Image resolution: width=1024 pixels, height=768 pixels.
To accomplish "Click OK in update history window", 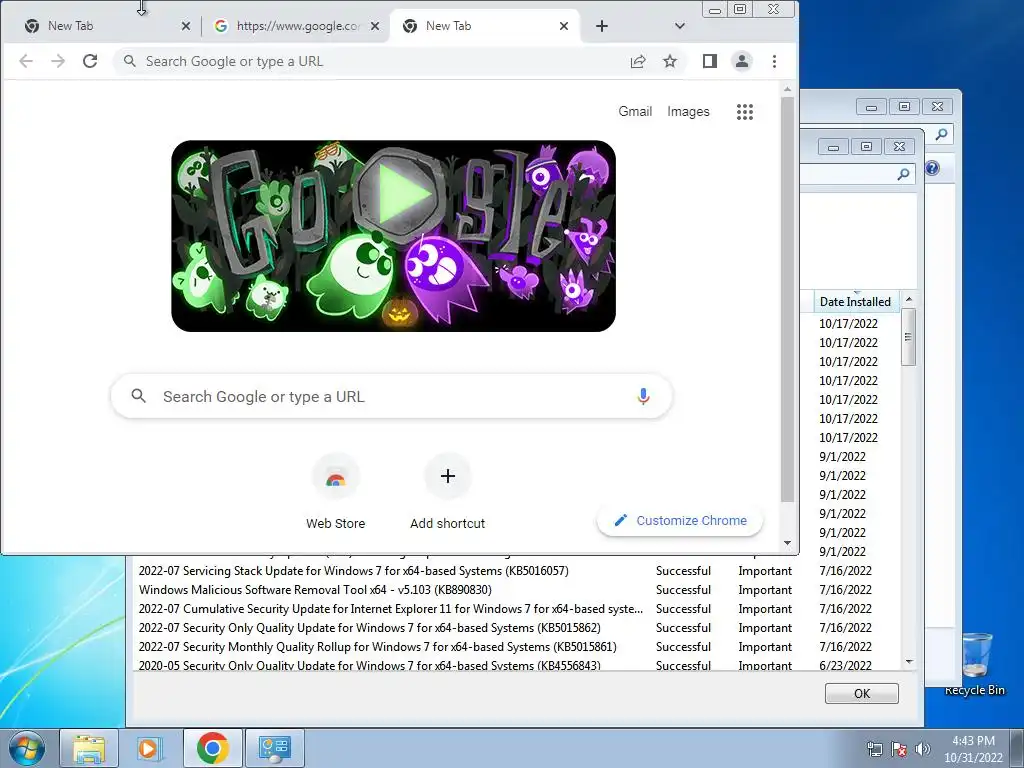I will point(862,694).
